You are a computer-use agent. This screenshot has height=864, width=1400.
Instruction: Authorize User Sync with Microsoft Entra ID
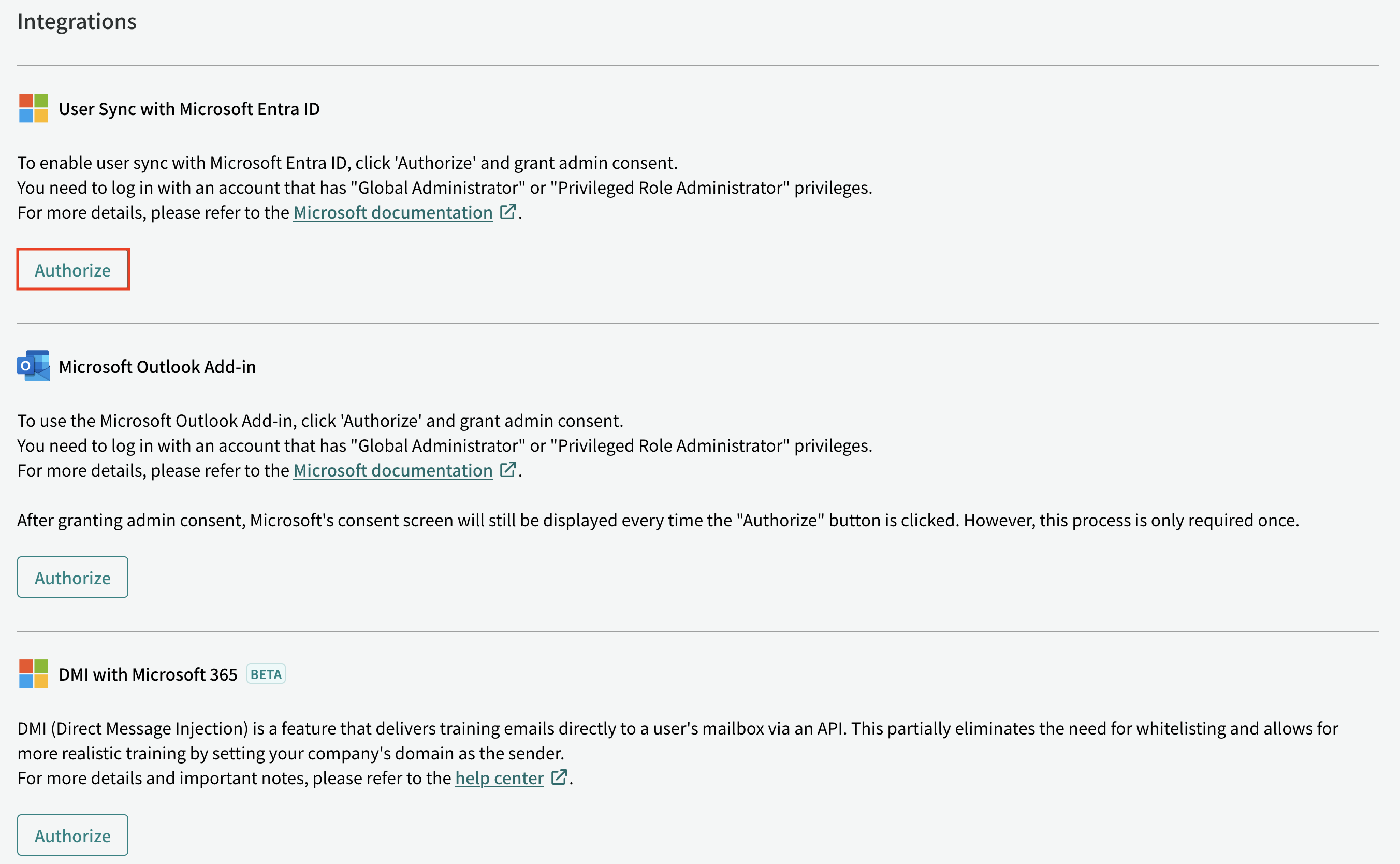click(x=73, y=270)
